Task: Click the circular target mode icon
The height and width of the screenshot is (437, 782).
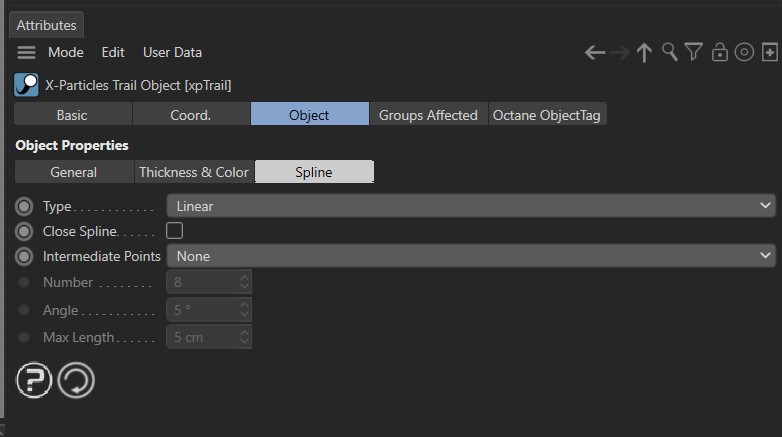Action: coord(744,52)
